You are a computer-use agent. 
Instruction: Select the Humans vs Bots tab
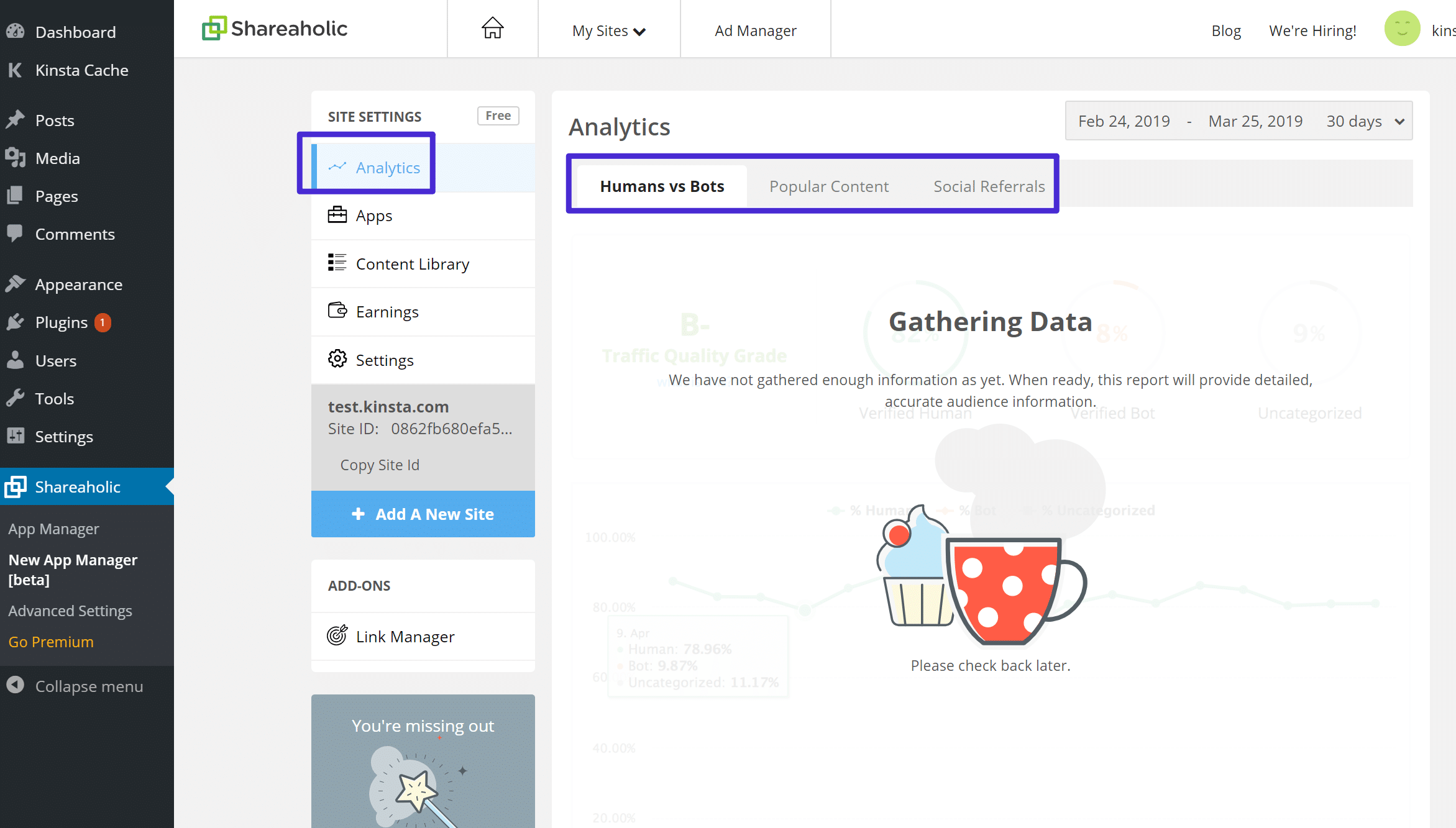click(662, 186)
